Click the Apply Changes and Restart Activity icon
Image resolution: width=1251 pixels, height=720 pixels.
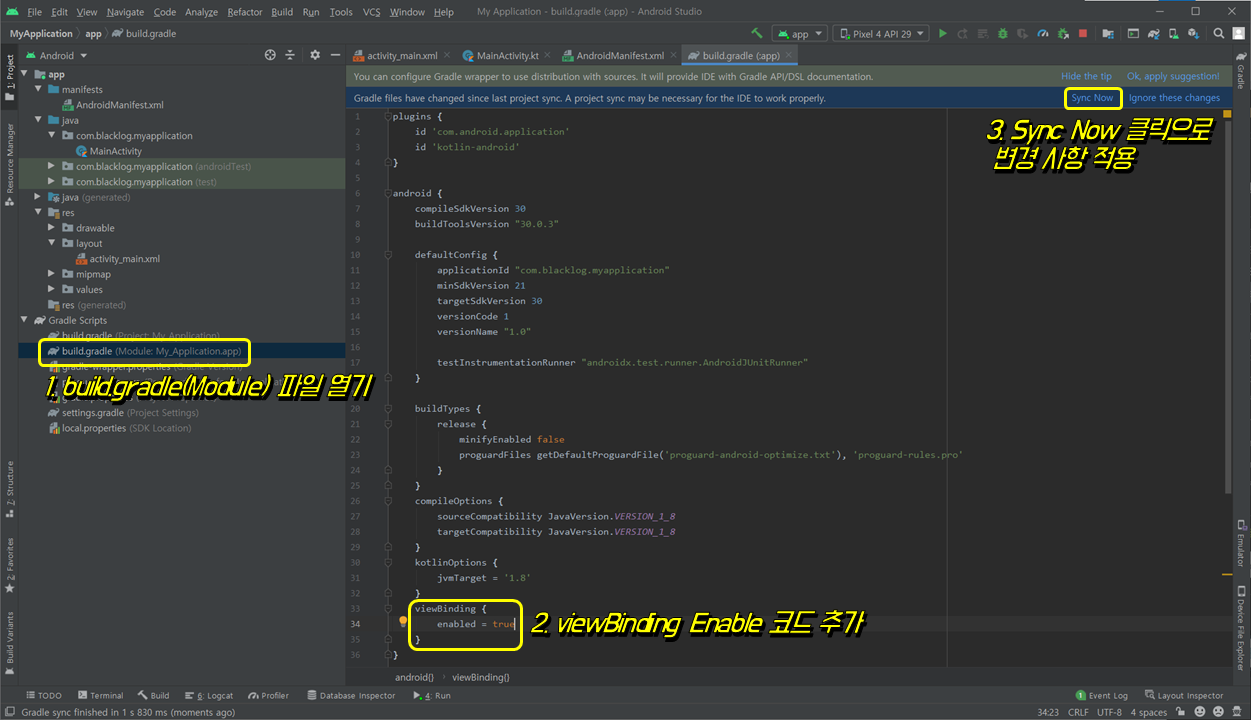[x=962, y=33]
